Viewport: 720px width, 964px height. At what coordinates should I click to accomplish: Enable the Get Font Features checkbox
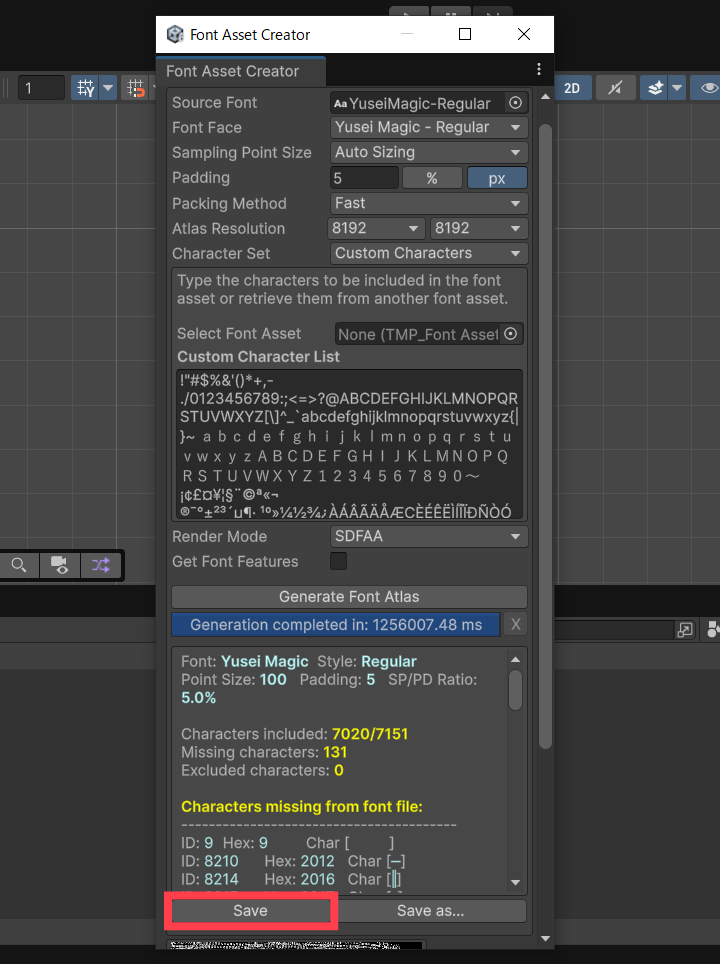pyautogui.click(x=338, y=561)
